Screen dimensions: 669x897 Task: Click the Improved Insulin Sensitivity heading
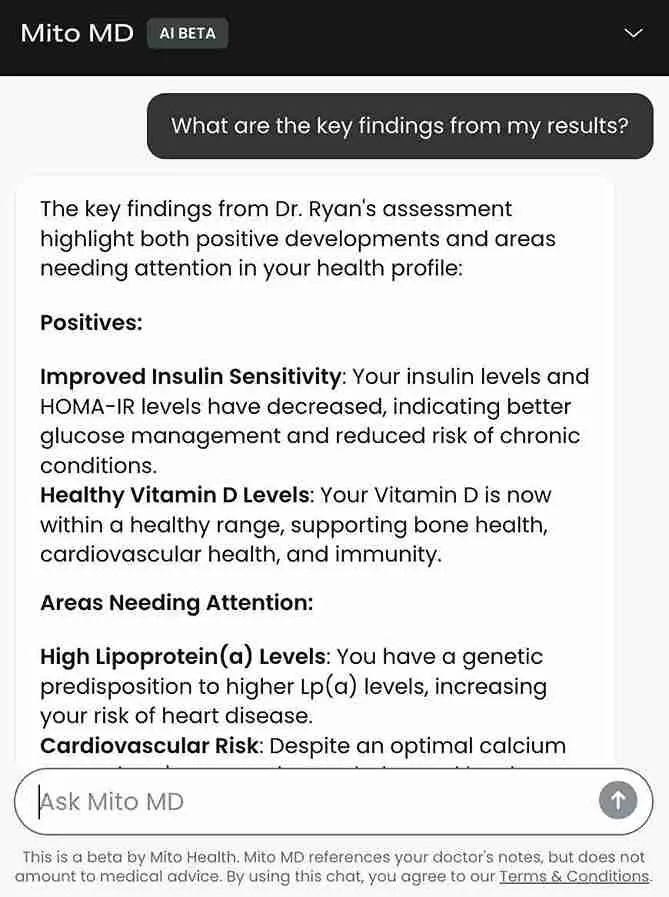tap(190, 377)
